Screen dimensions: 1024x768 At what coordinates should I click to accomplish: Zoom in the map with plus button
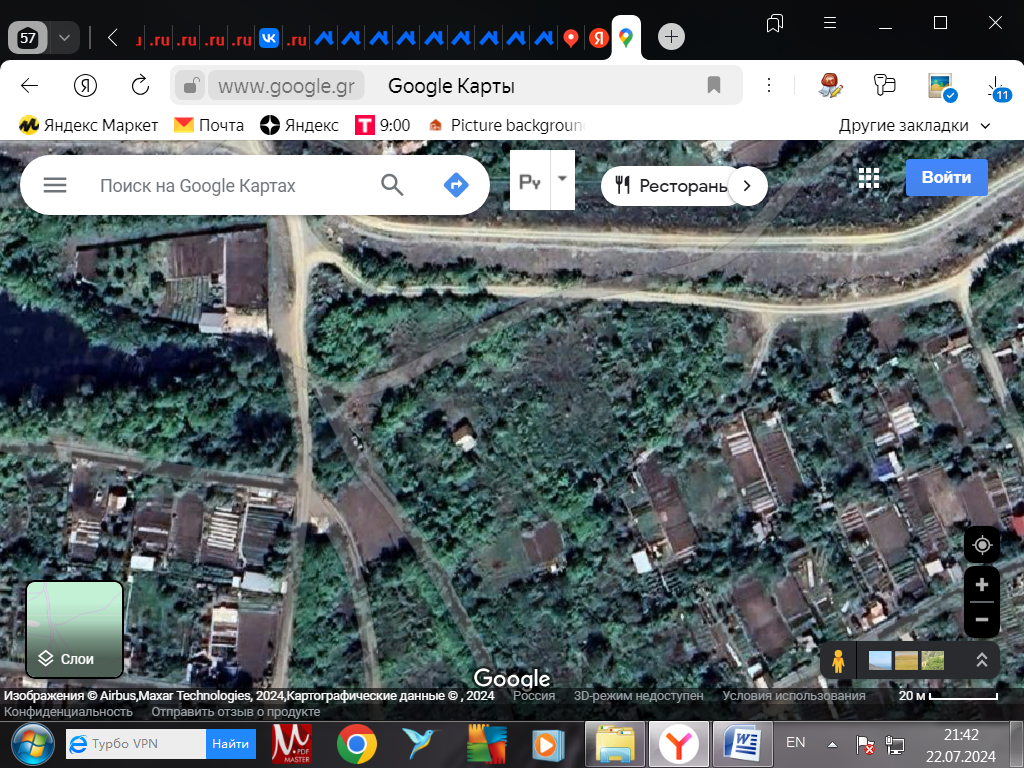(x=982, y=584)
